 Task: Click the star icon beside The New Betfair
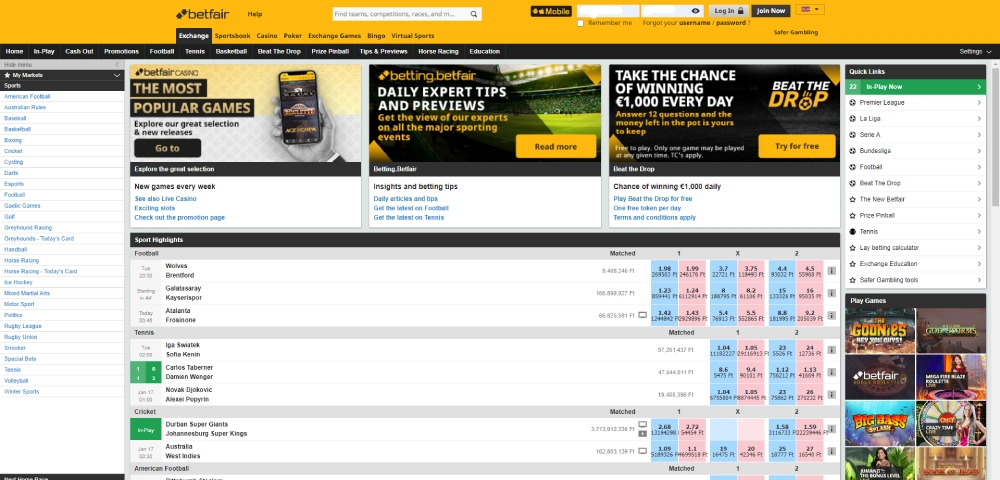pyautogui.click(x=853, y=200)
